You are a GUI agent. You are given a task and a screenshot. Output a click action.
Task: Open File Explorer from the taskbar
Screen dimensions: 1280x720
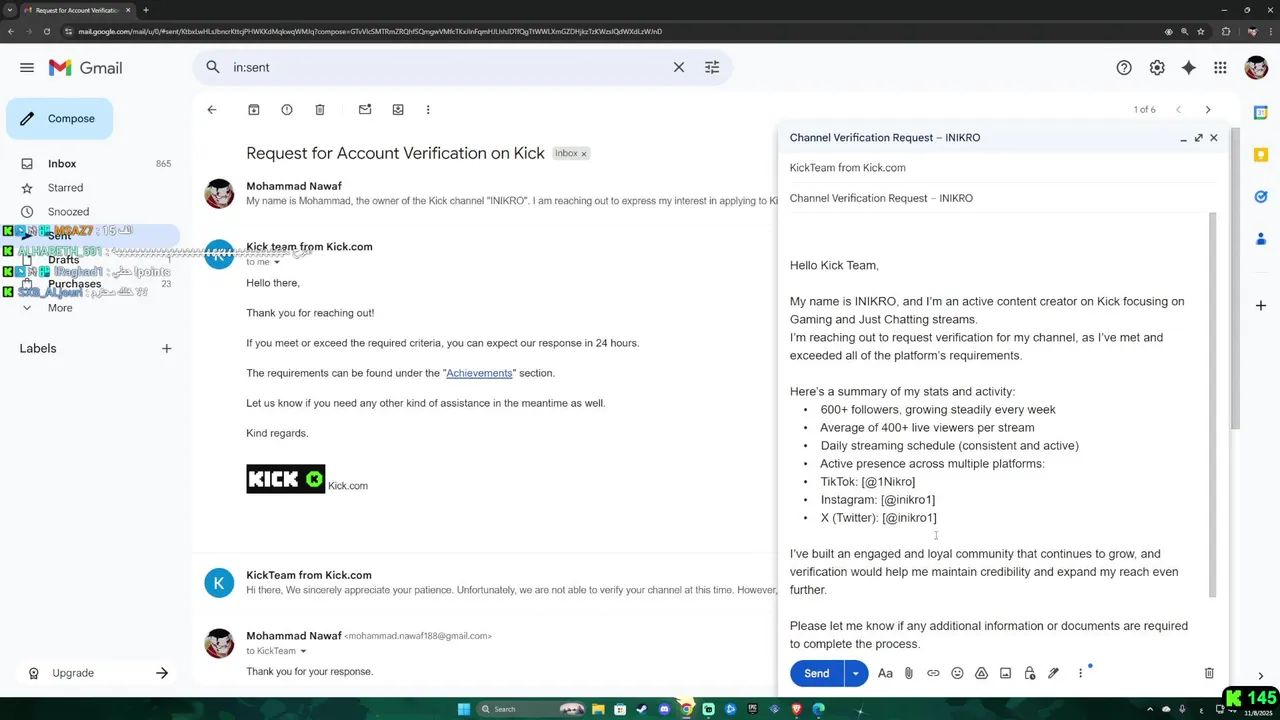point(598,709)
